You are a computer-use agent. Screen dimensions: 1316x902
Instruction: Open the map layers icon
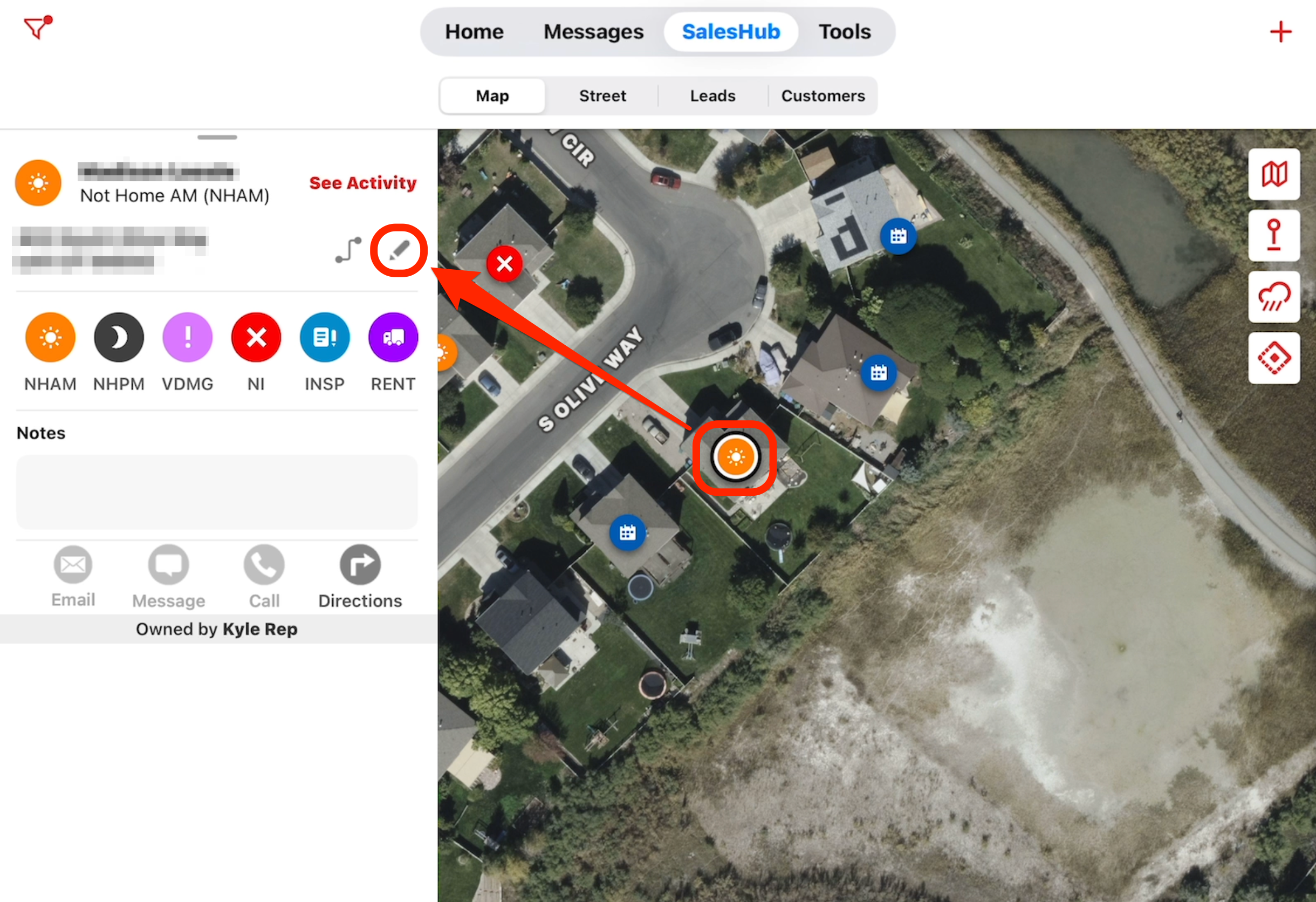click(1274, 174)
